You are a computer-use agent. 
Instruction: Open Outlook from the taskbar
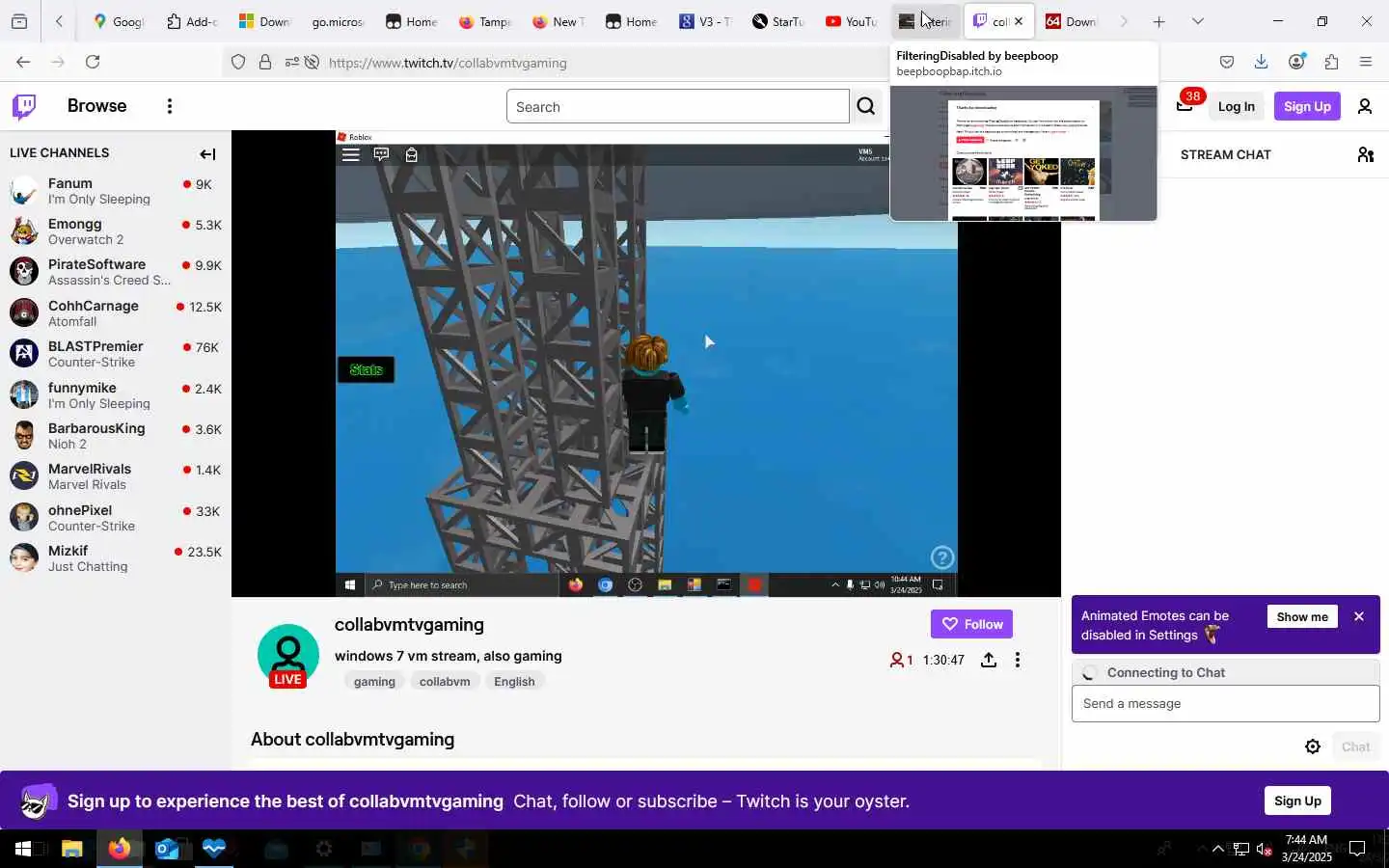pos(167,849)
